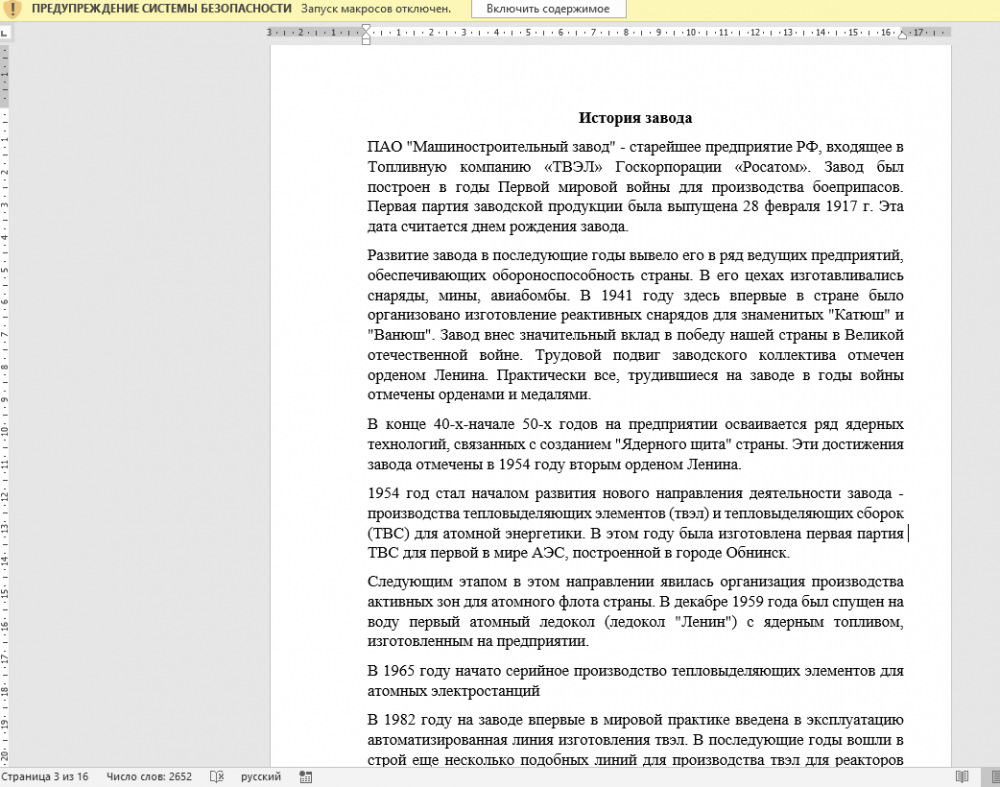Click the vertical ruler at mark 10

pos(4,431)
